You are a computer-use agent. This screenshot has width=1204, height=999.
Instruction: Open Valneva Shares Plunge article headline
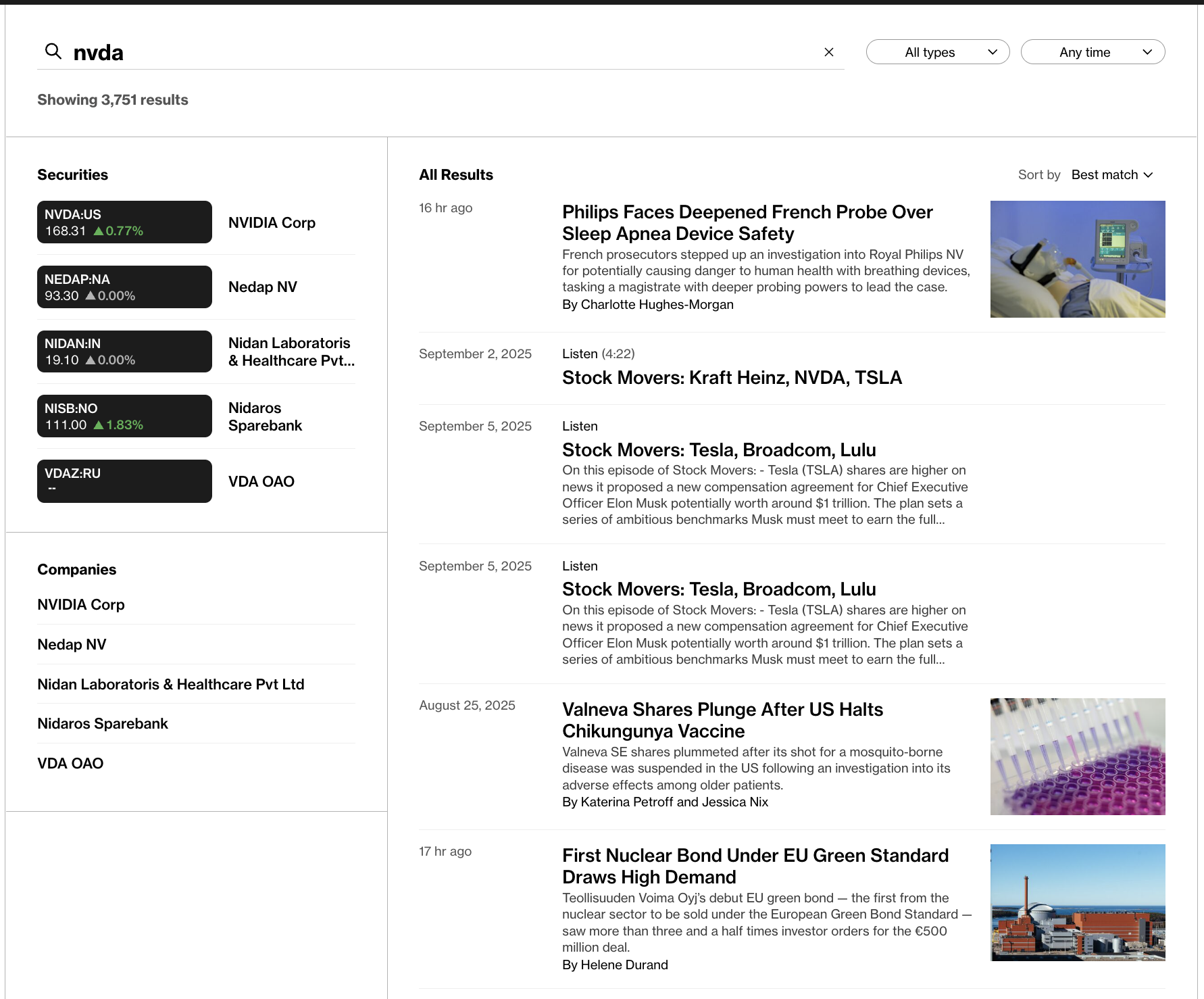pyautogui.click(x=722, y=720)
